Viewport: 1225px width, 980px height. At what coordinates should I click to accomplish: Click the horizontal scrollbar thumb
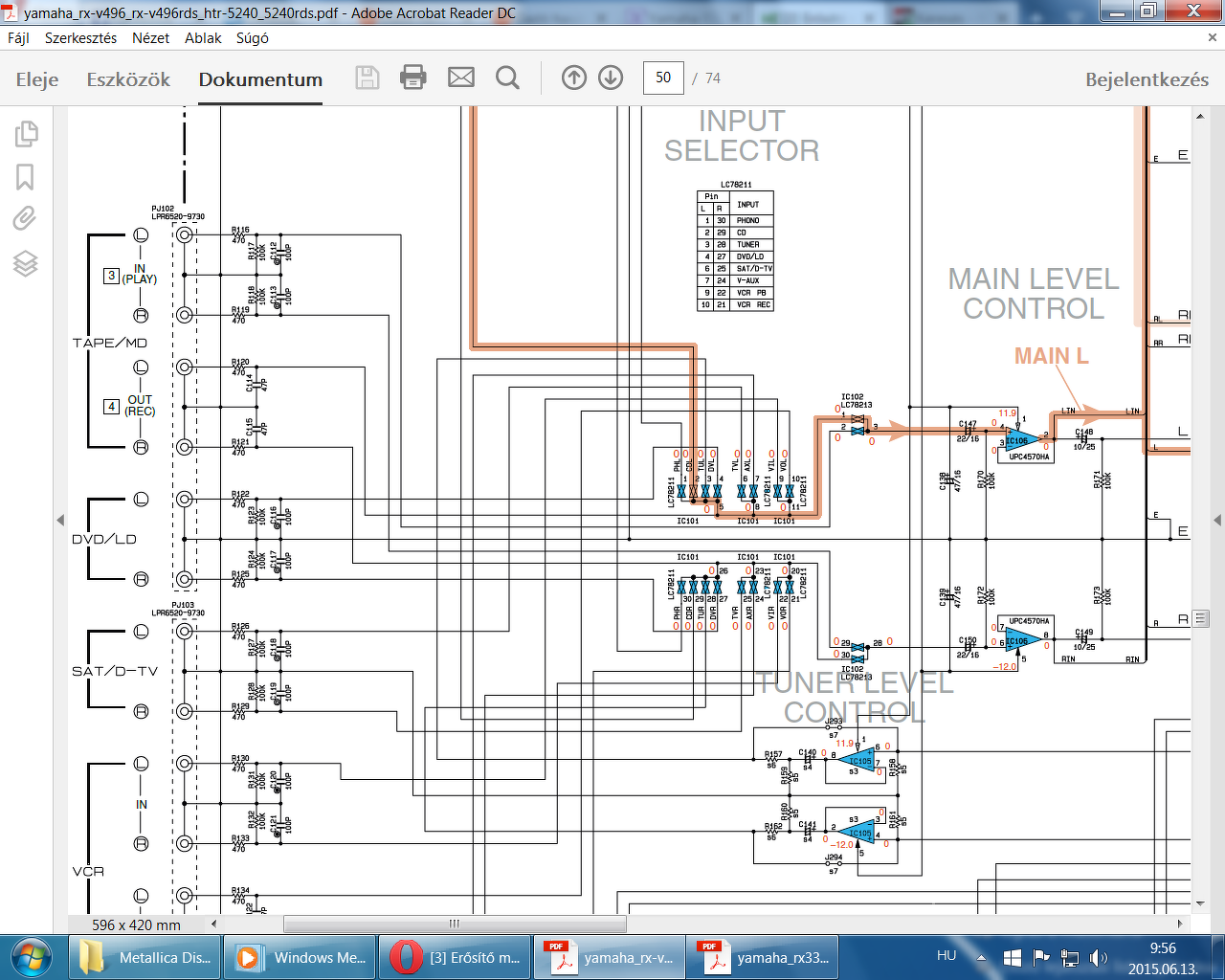tap(455, 924)
